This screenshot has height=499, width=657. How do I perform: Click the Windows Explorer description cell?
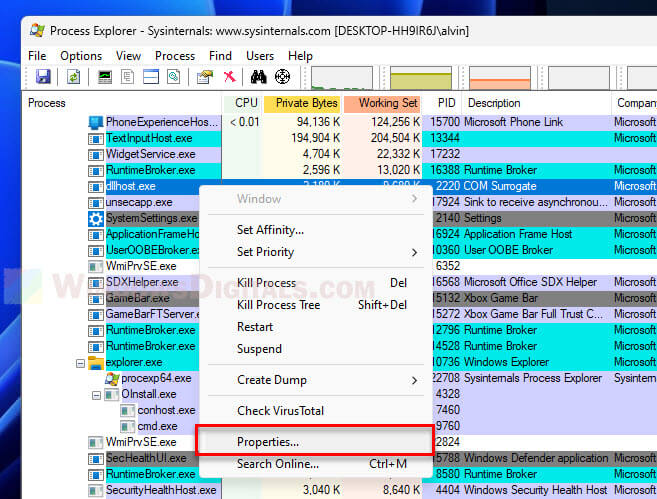pos(506,362)
